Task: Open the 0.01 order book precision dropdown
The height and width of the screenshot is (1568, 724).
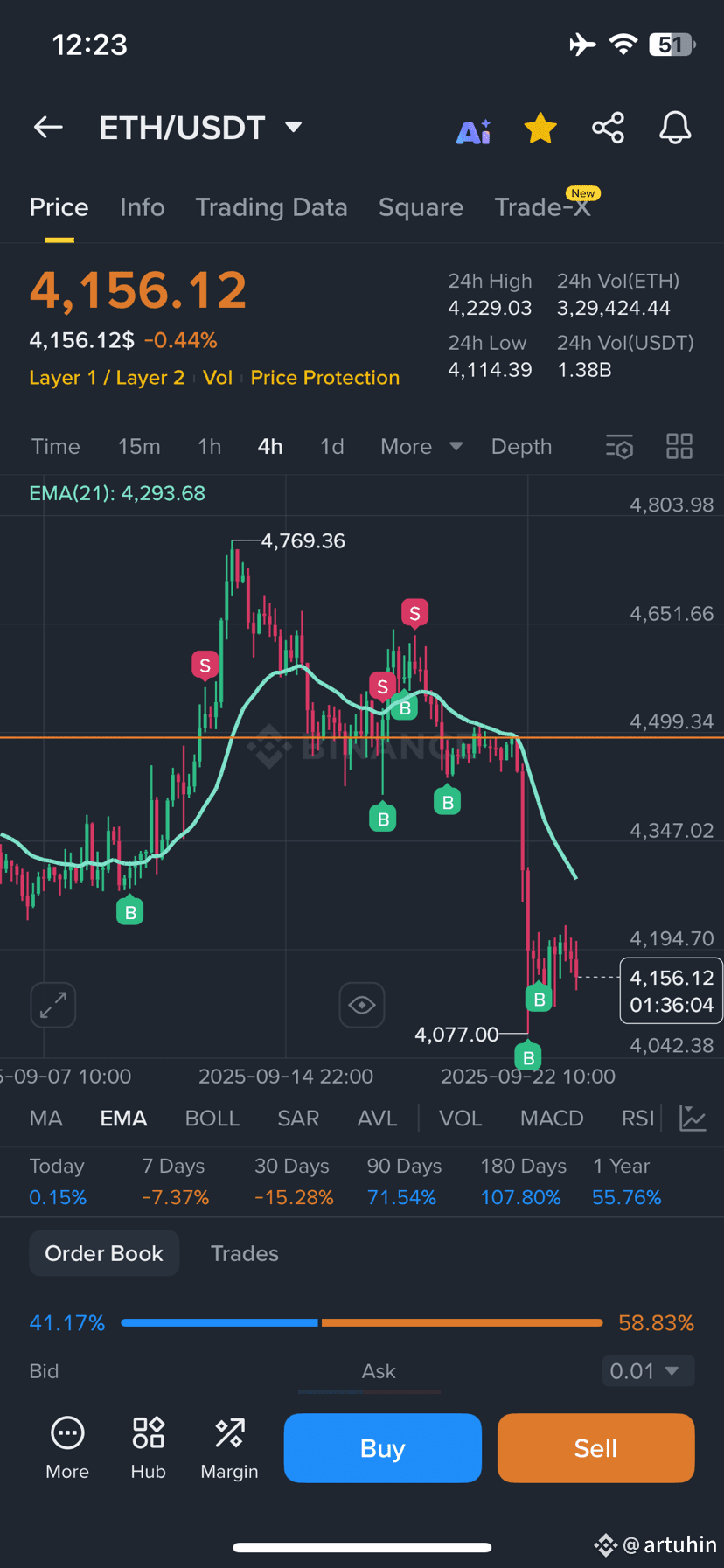Action: (x=648, y=1370)
